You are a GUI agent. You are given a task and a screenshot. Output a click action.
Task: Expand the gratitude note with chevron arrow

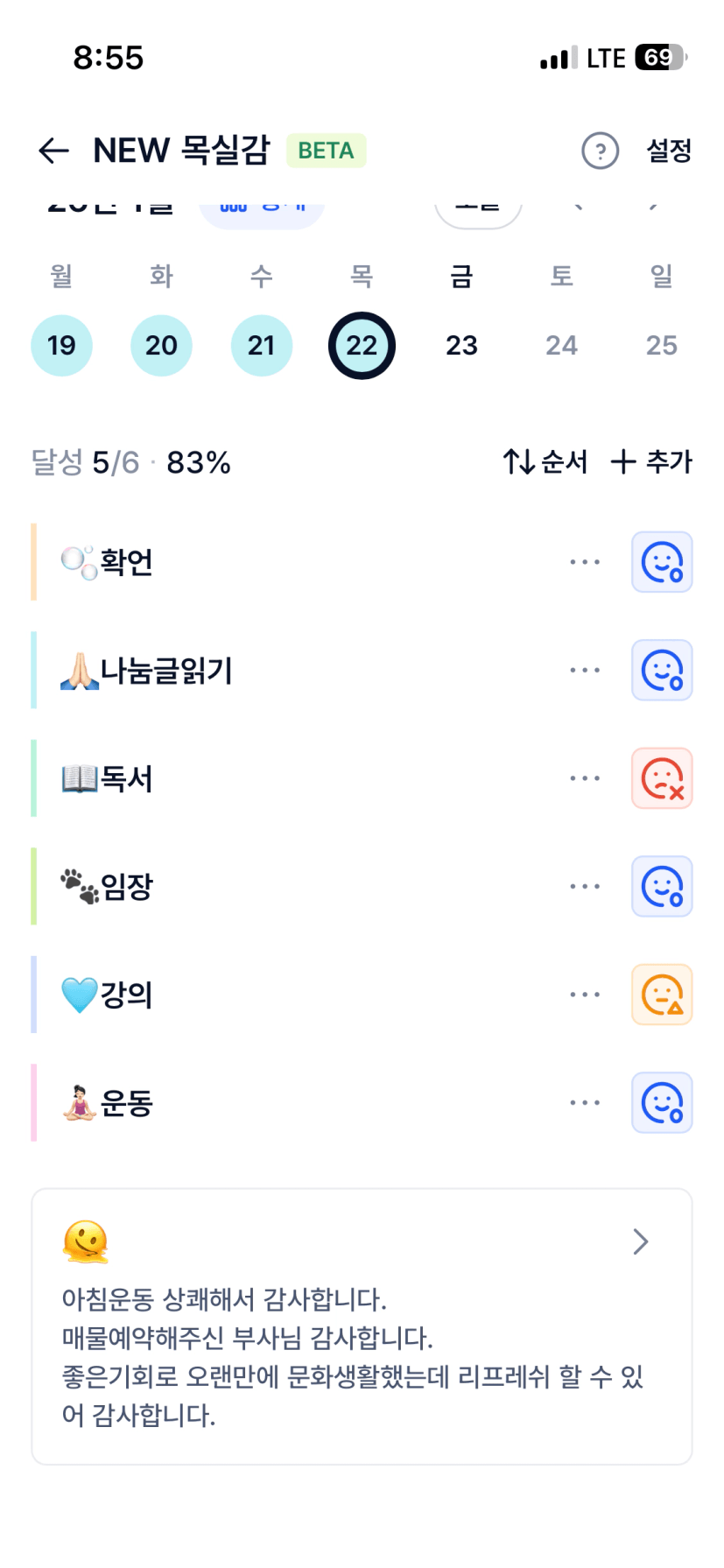tap(641, 1241)
